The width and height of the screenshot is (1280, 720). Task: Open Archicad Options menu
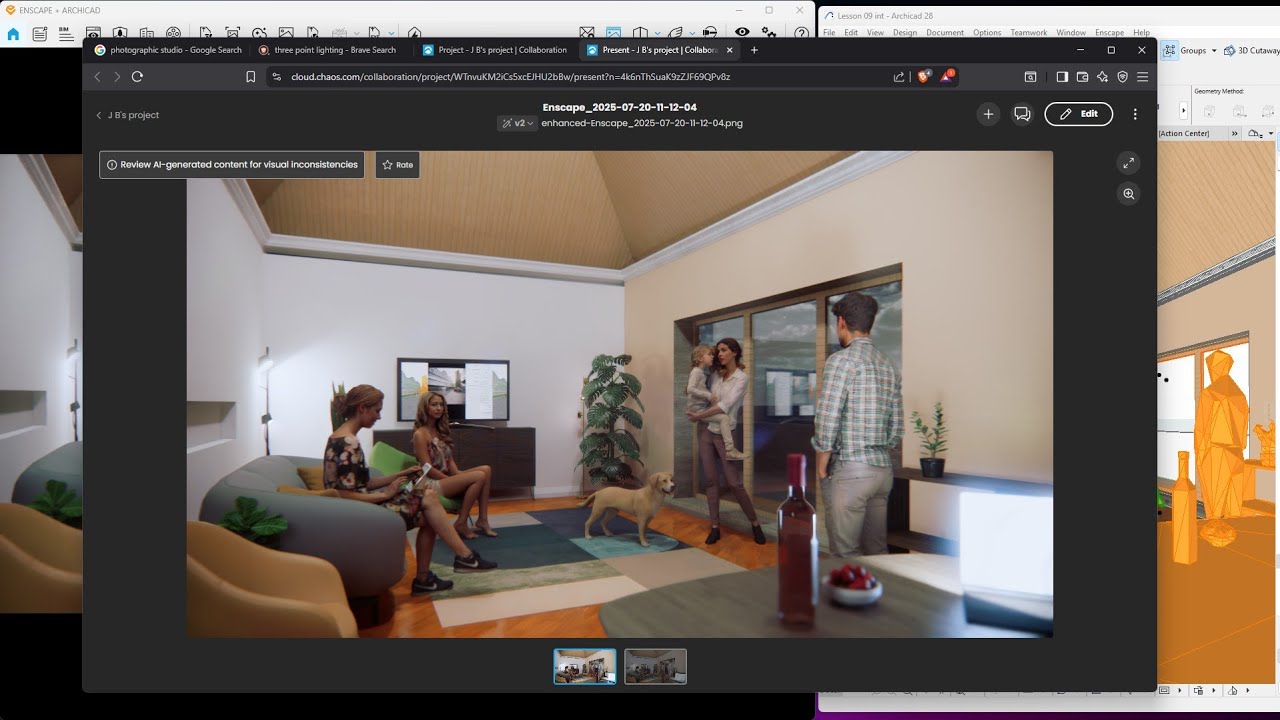coord(987,32)
